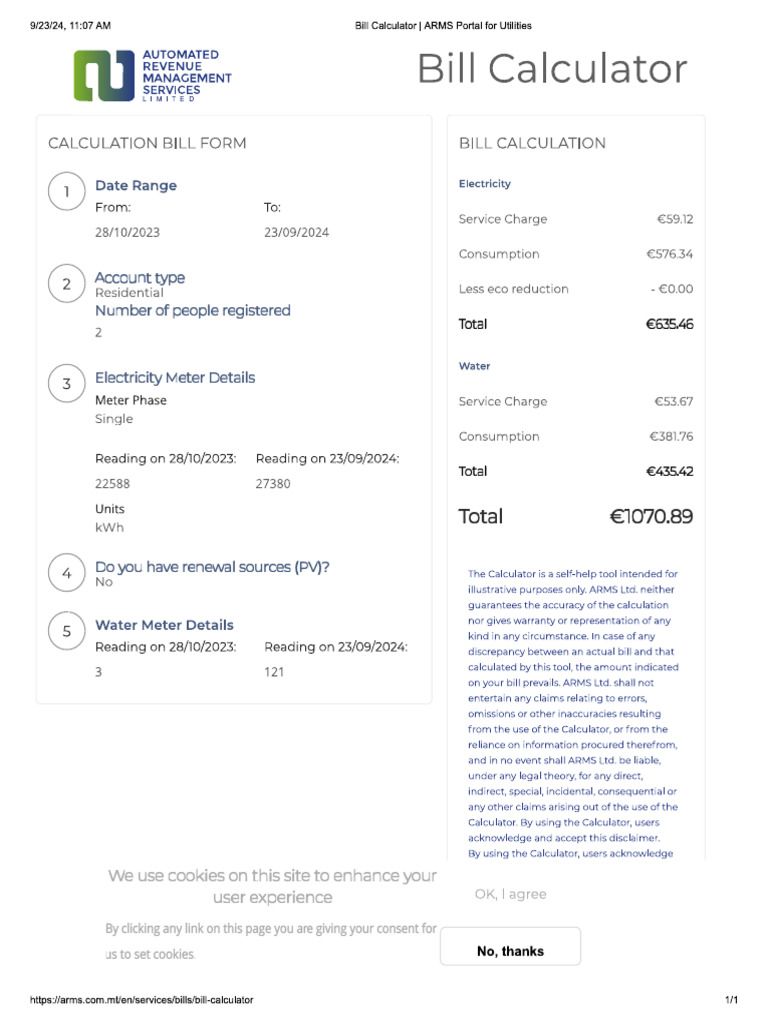Click the step 2 circle icon
The image size is (768, 1024).
click(66, 285)
